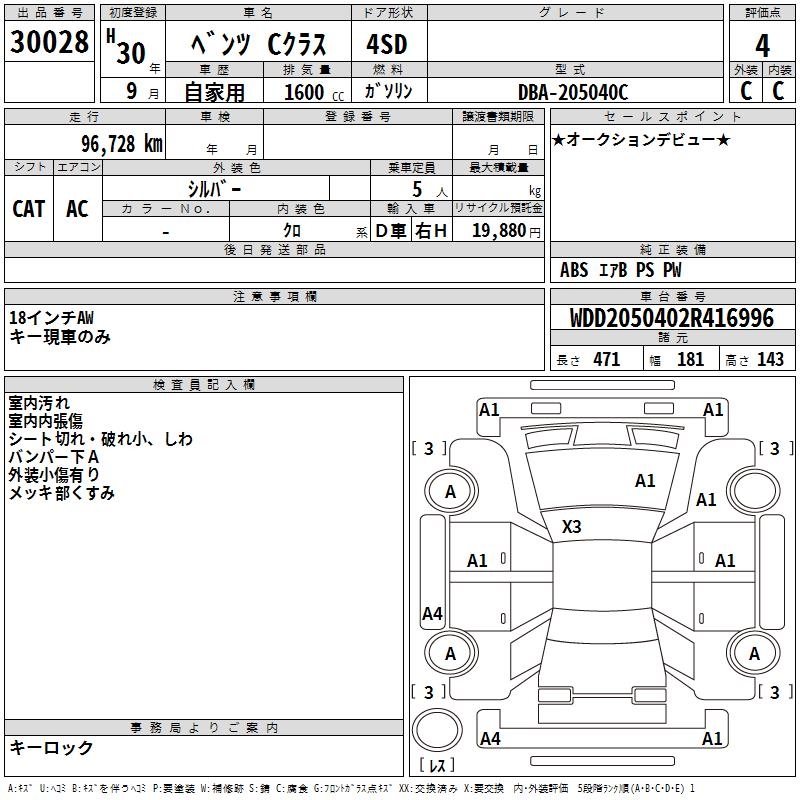Select inspector note 室内内張傷
The image size is (800, 800).
tap(45, 420)
